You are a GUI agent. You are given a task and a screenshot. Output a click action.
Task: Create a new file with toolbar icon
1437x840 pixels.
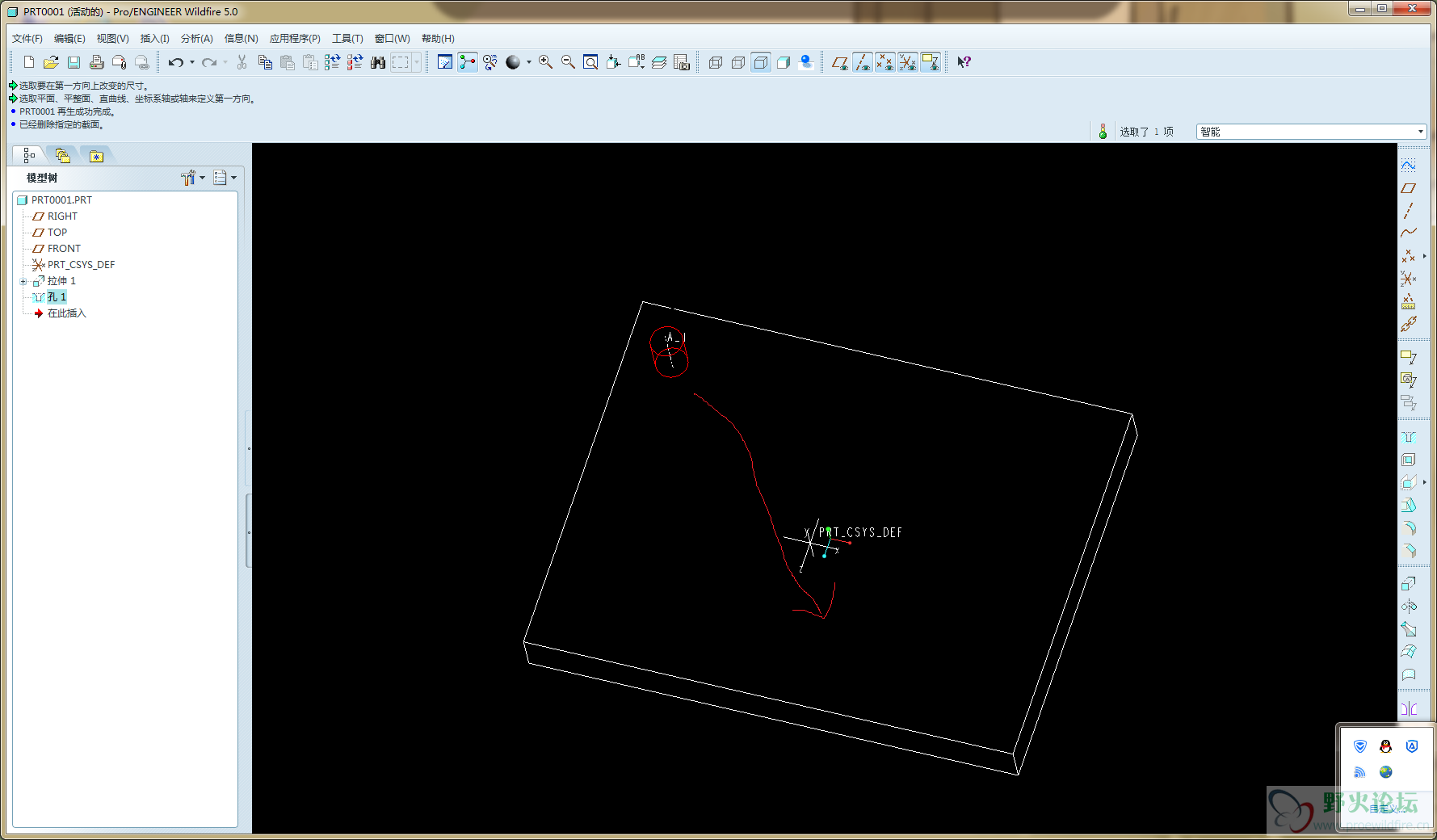pyautogui.click(x=29, y=62)
